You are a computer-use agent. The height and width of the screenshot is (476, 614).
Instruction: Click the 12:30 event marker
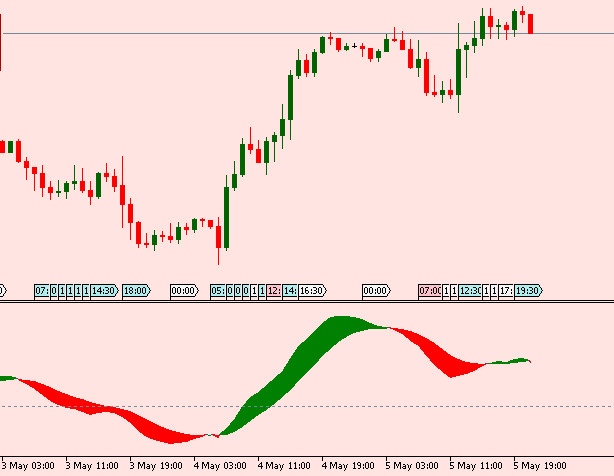tap(470, 290)
